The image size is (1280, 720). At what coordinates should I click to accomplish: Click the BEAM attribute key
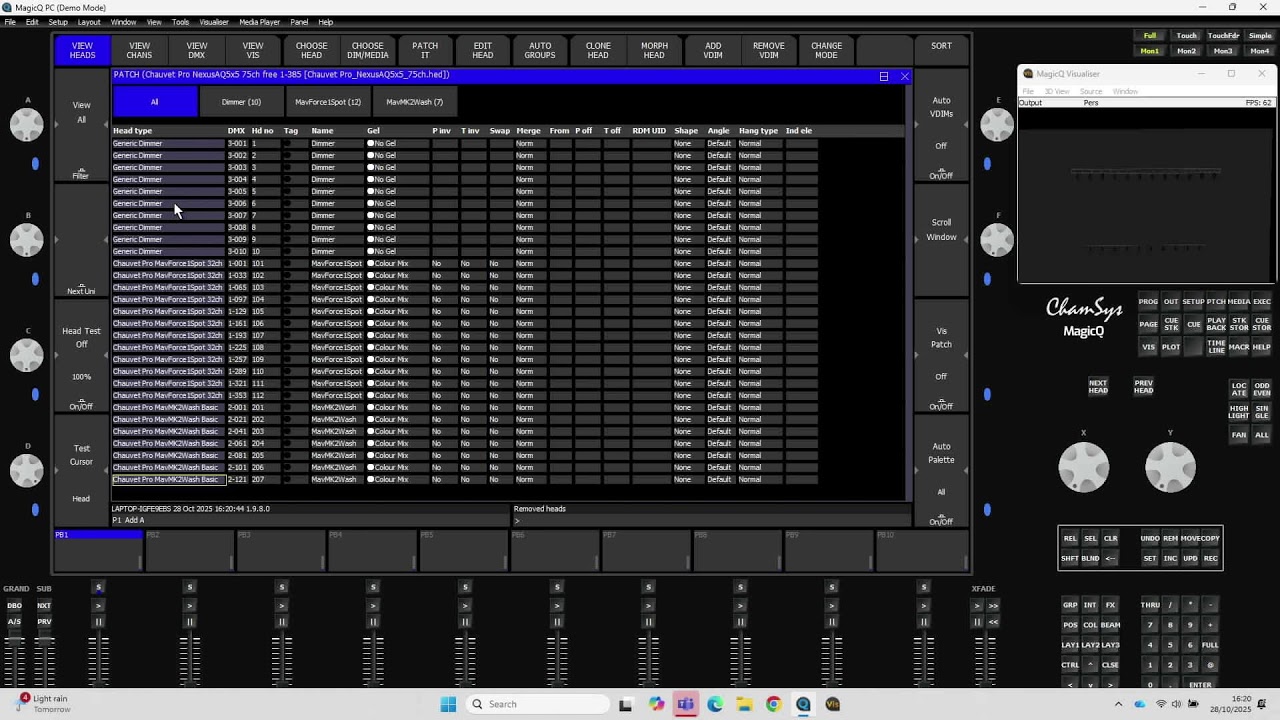pos(1110,625)
